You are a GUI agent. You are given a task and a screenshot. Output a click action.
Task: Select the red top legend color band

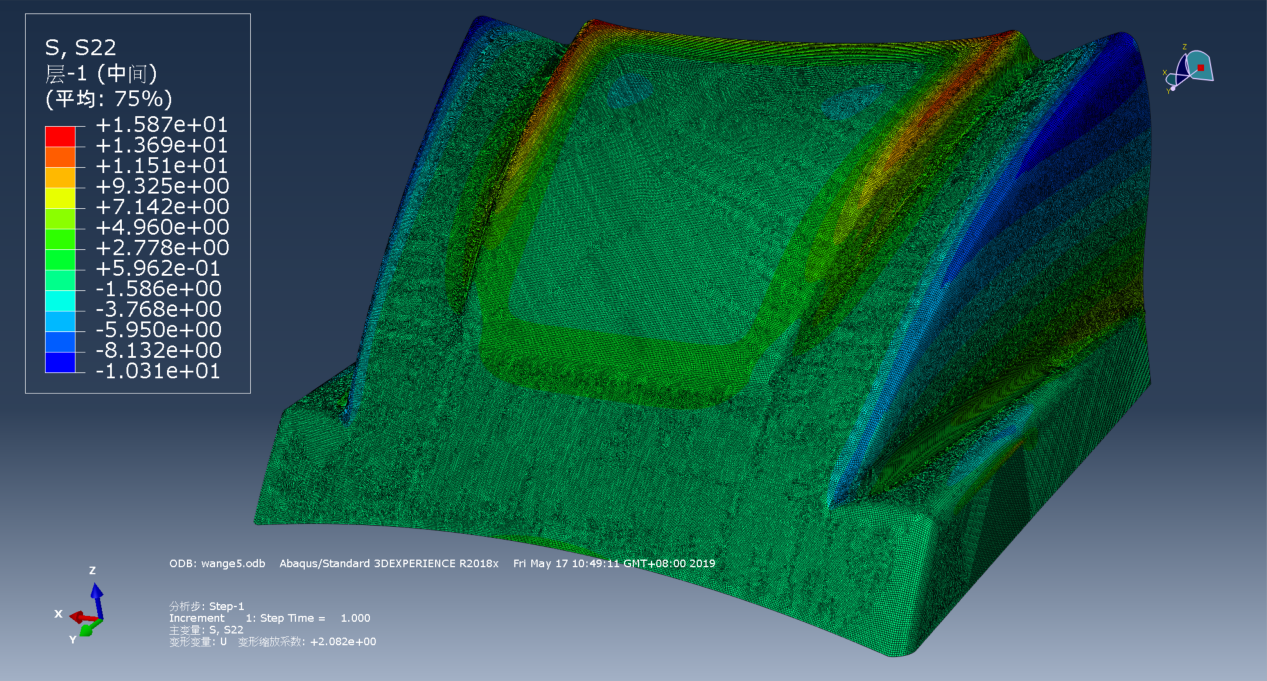[60, 135]
